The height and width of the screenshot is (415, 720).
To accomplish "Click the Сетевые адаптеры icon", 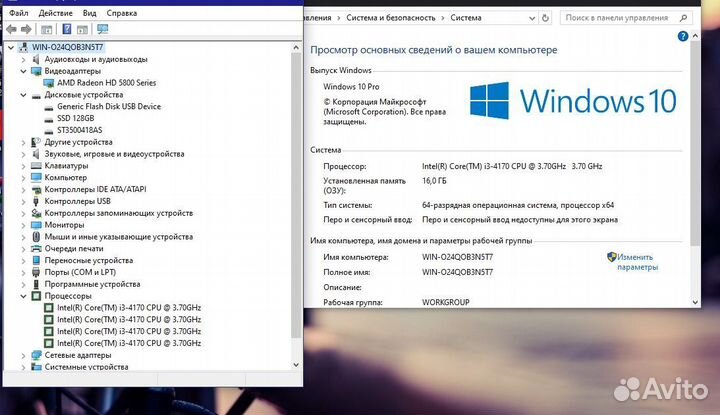I will point(36,355).
